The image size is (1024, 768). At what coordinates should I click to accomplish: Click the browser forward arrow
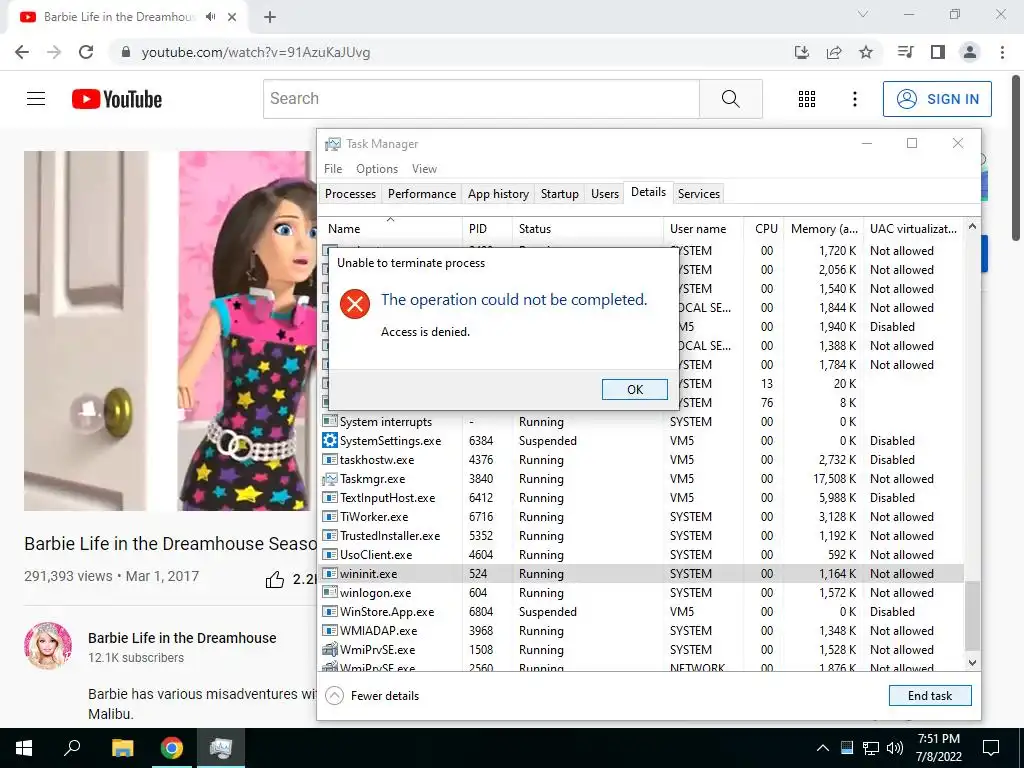(54, 52)
